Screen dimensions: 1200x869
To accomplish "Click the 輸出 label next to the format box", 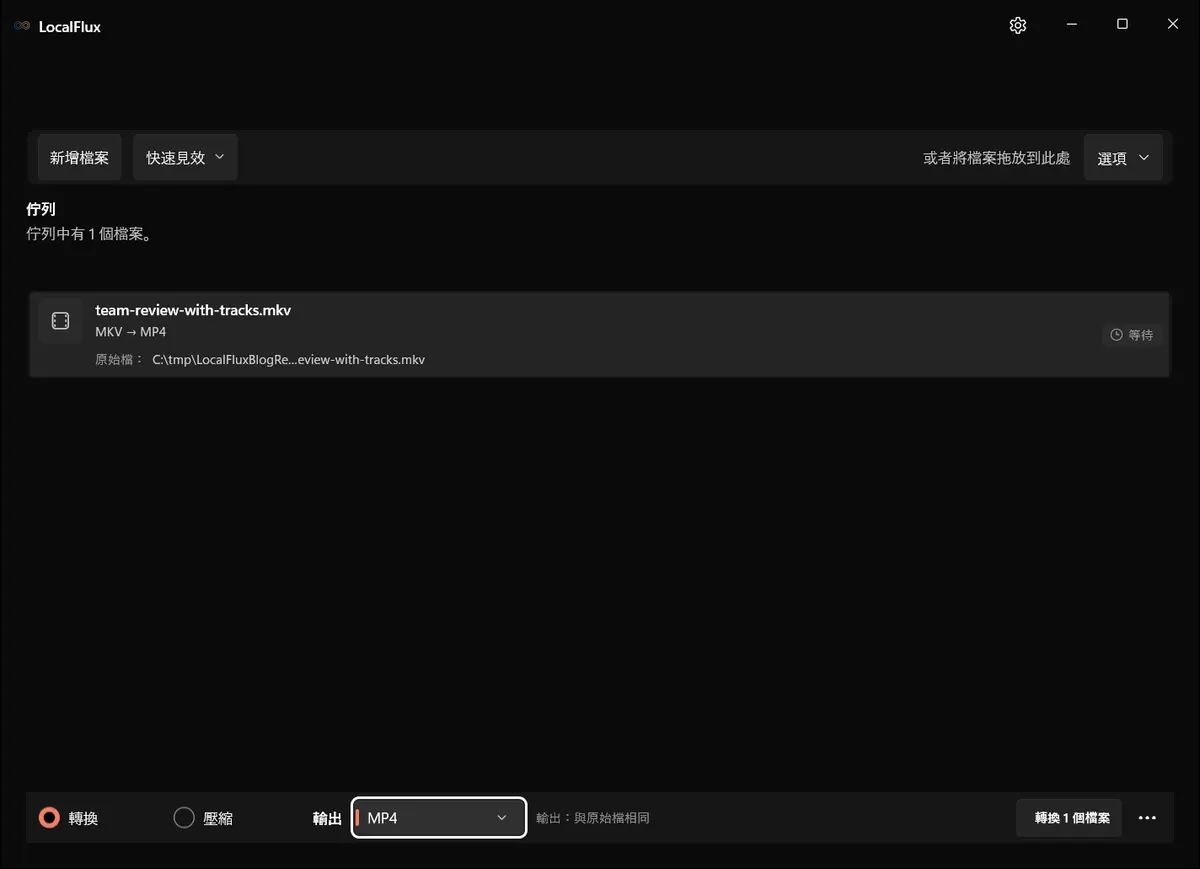I will click(x=327, y=819).
